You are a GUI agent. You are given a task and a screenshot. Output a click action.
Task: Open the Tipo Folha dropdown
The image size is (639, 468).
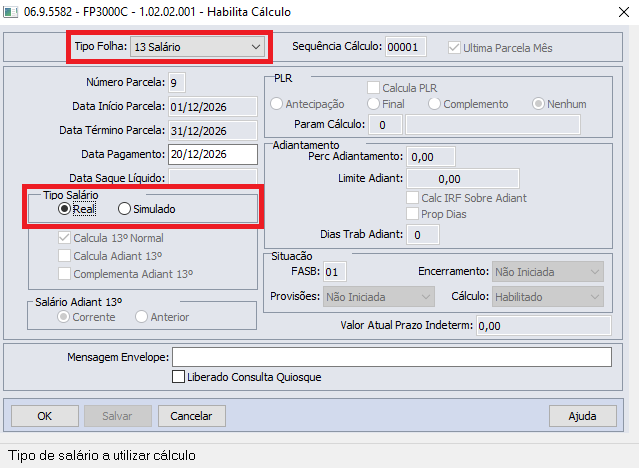point(198,47)
